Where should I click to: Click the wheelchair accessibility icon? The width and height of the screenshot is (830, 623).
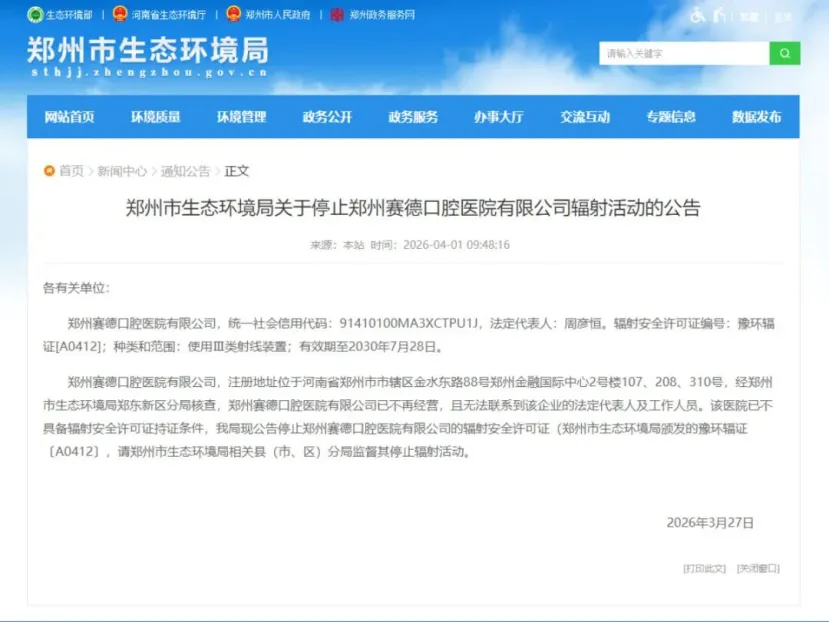pyautogui.click(x=698, y=15)
